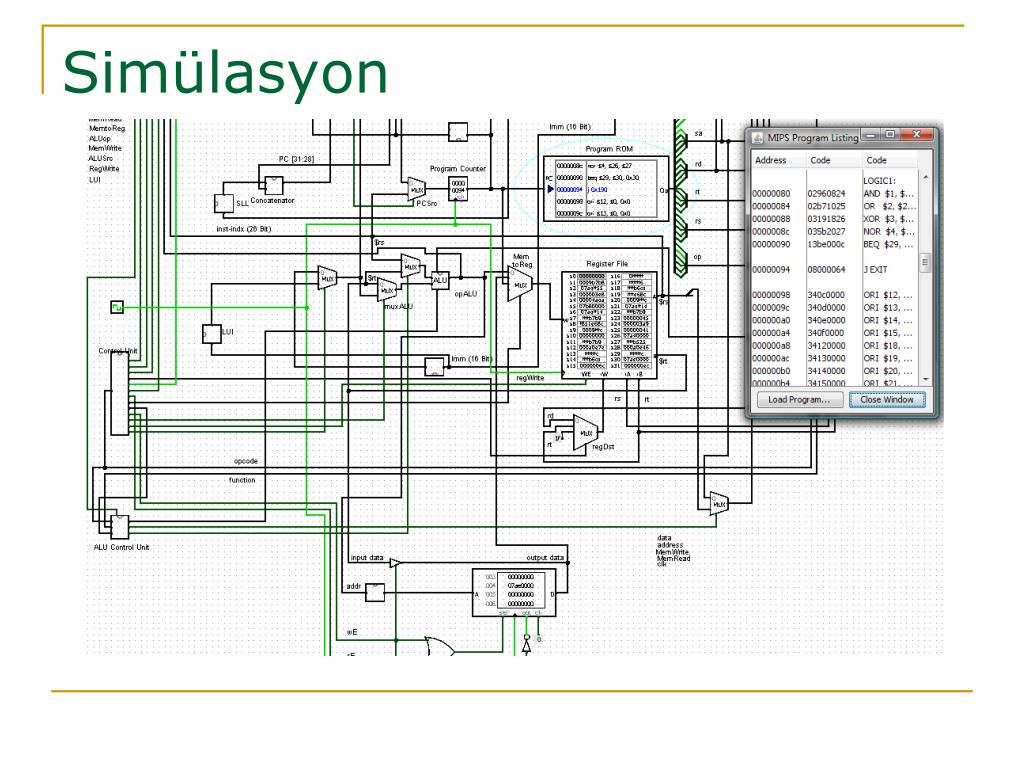
Task: Click the PC [31:28] label
Action: (x=296, y=159)
